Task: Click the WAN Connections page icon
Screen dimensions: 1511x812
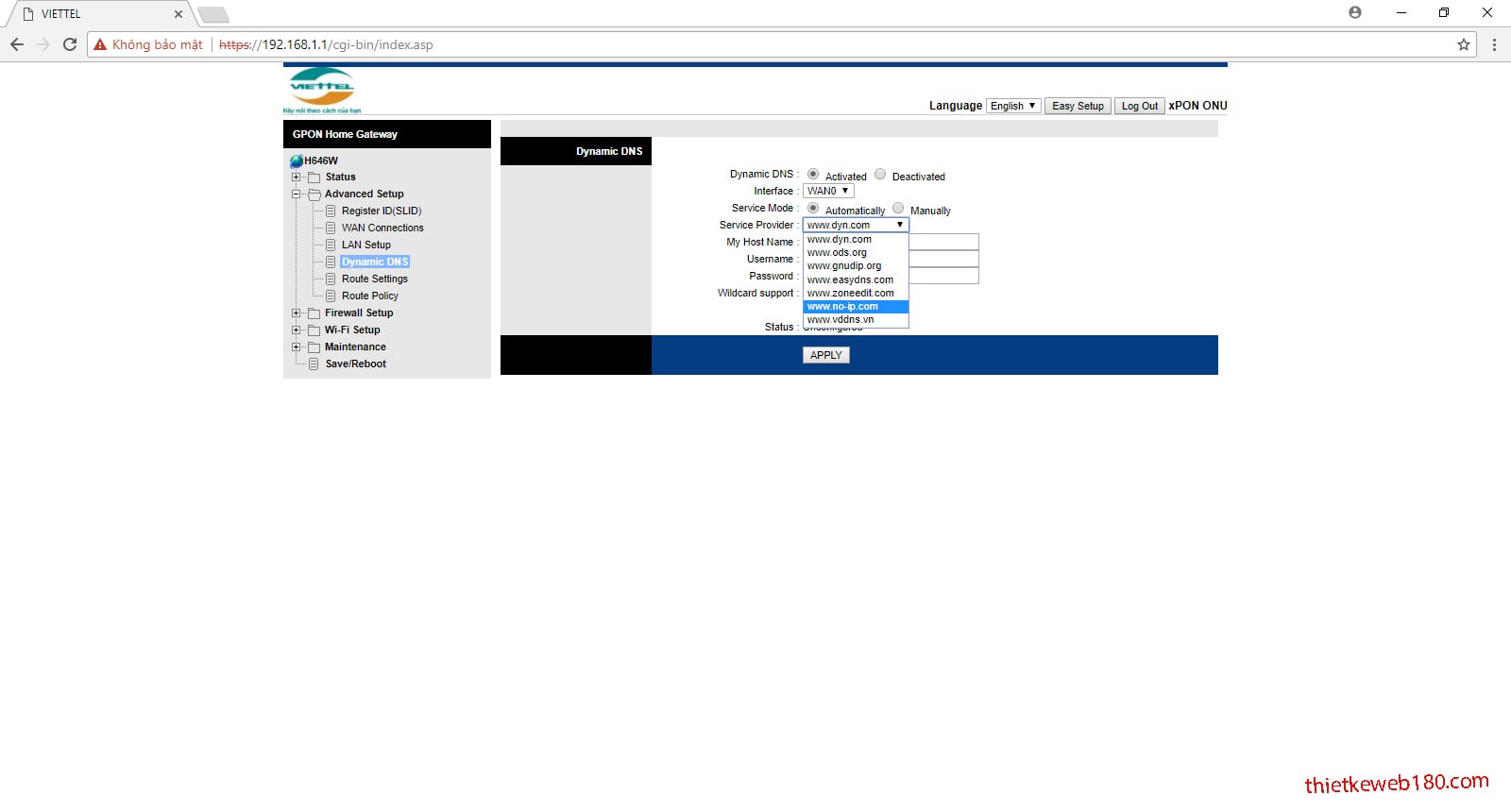Action: (331, 228)
